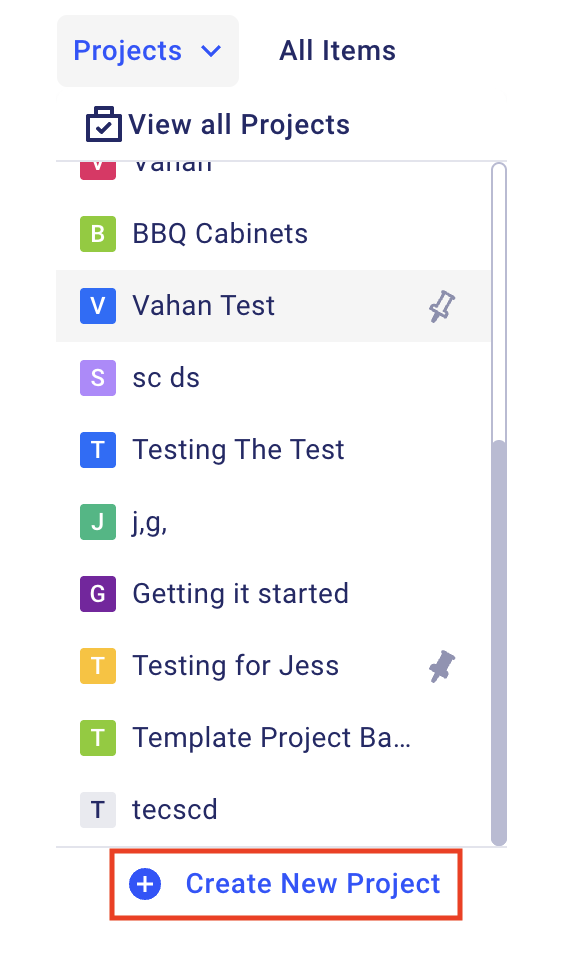The width and height of the screenshot is (580, 960).
Task: Click View all Projects link
Action: (x=239, y=125)
